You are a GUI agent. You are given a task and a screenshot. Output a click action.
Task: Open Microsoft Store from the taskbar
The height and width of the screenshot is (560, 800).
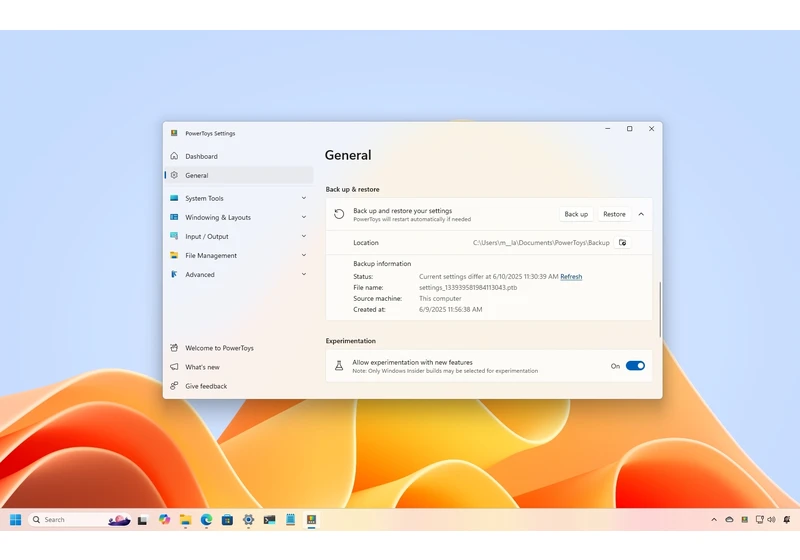point(228,520)
